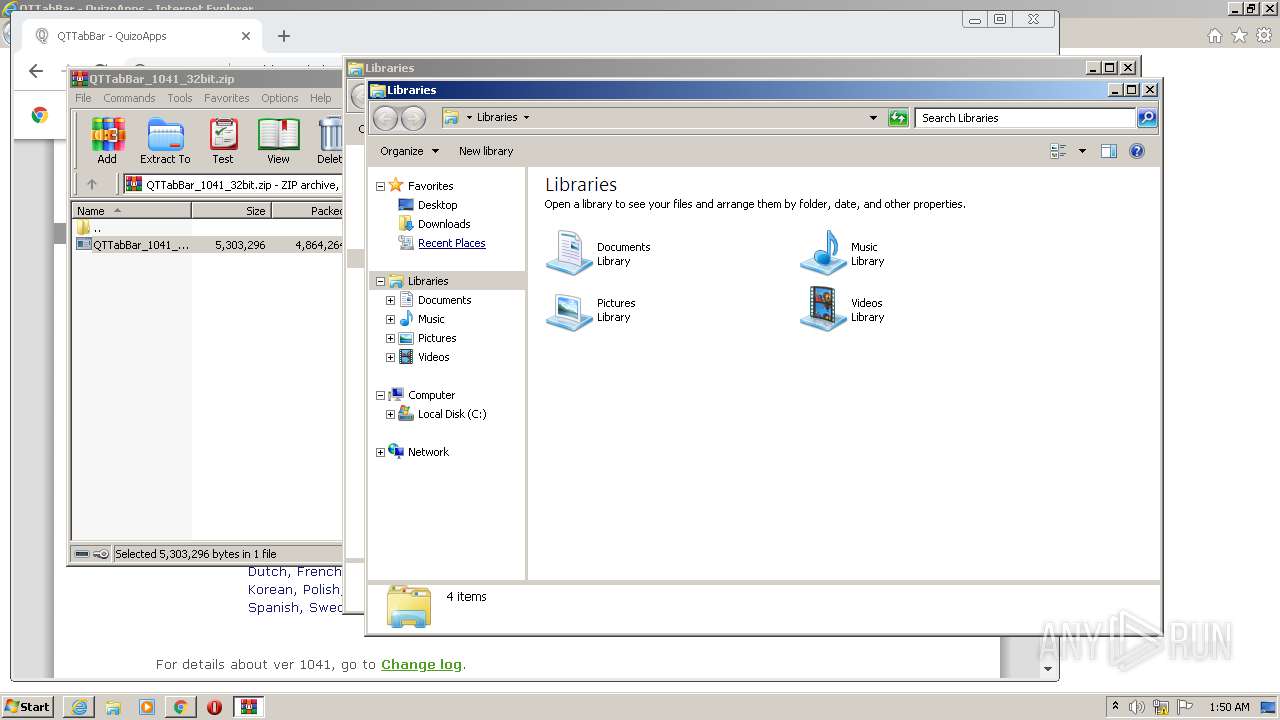
Task: Expand the Videos tree node
Action: click(x=390, y=357)
